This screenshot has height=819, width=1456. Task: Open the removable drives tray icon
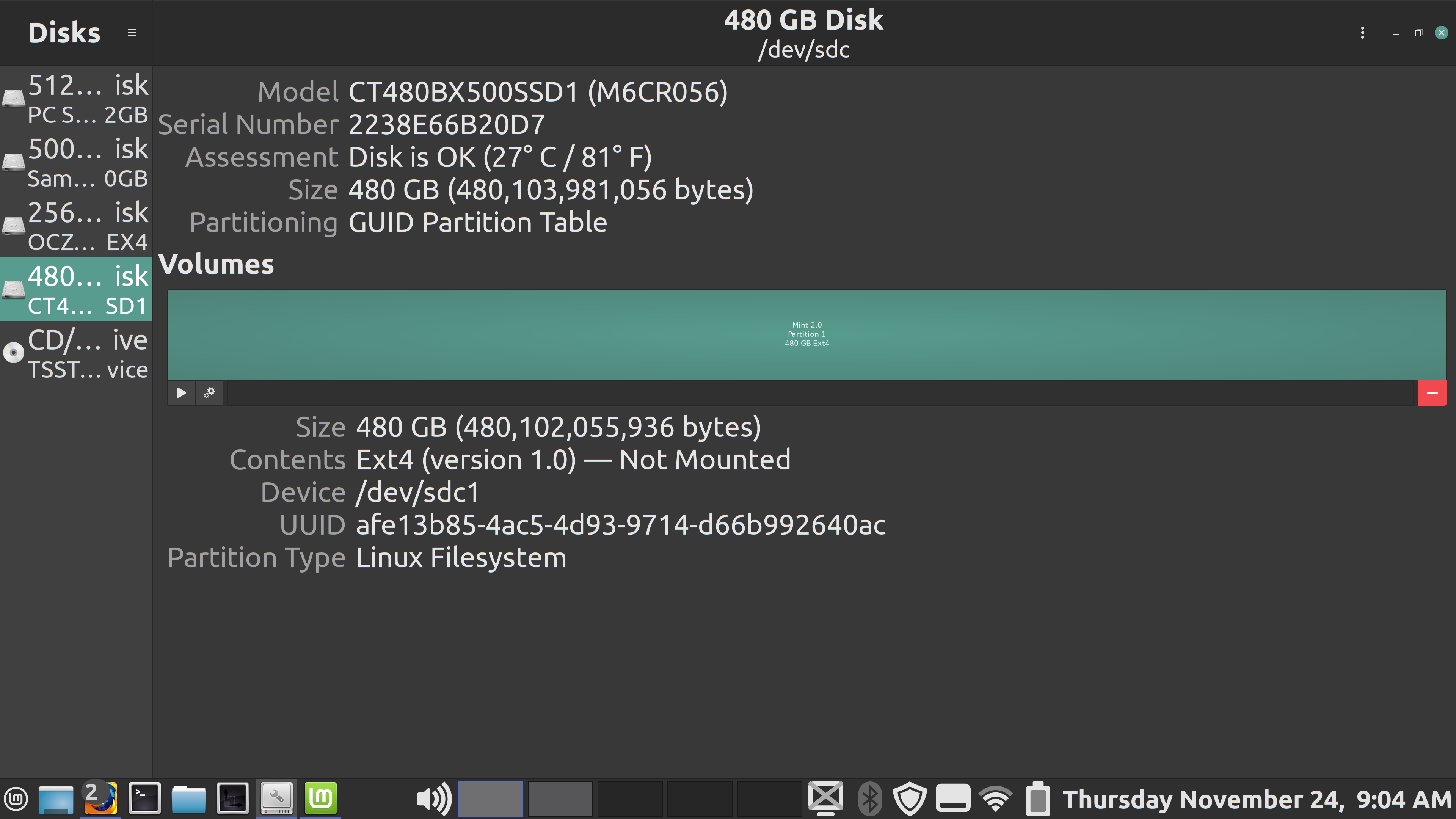click(953, 799)
